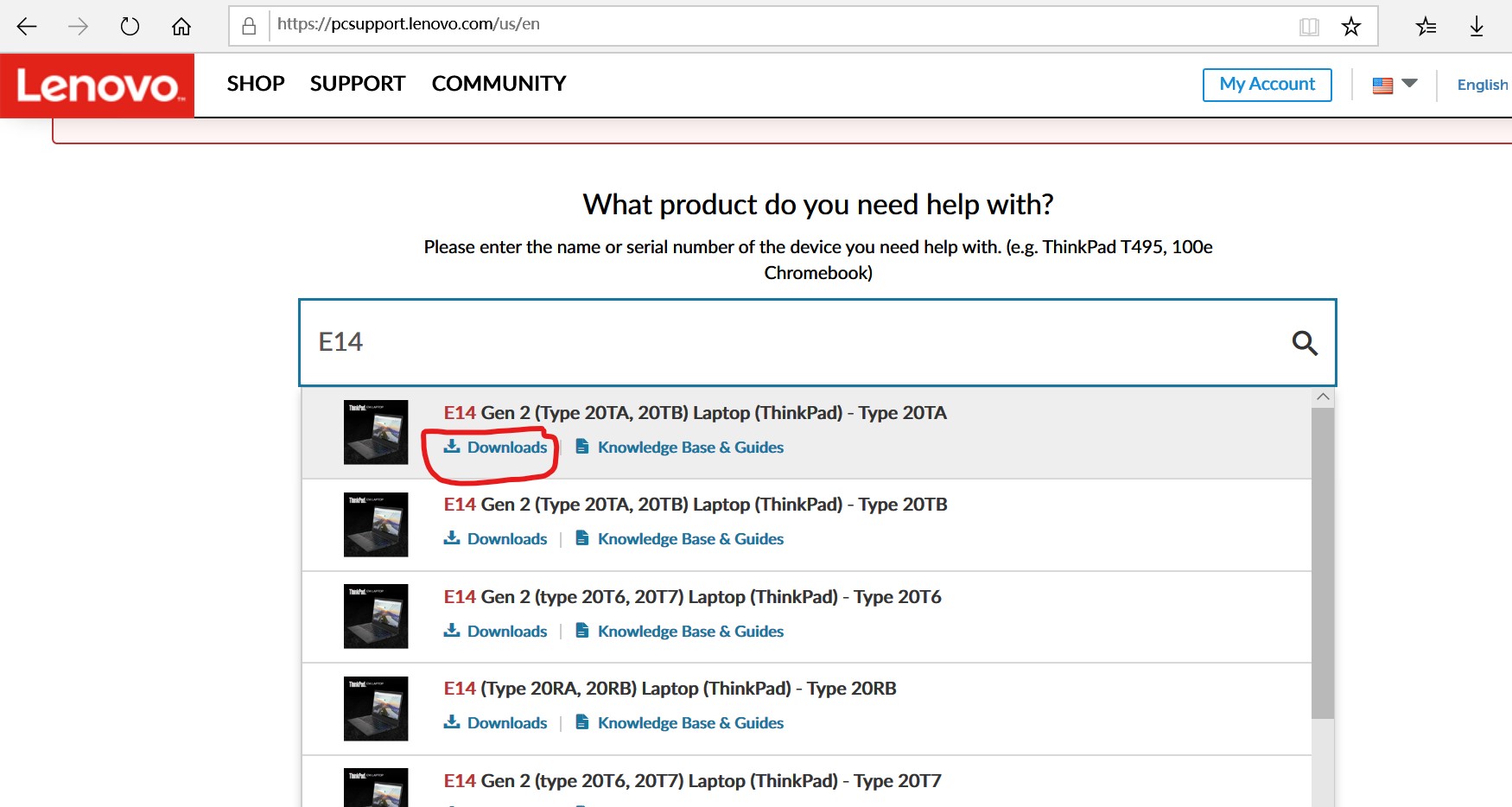Click the results list scrollbar thumb
Screen dimensions: 1512x807
click(1323, 563)
